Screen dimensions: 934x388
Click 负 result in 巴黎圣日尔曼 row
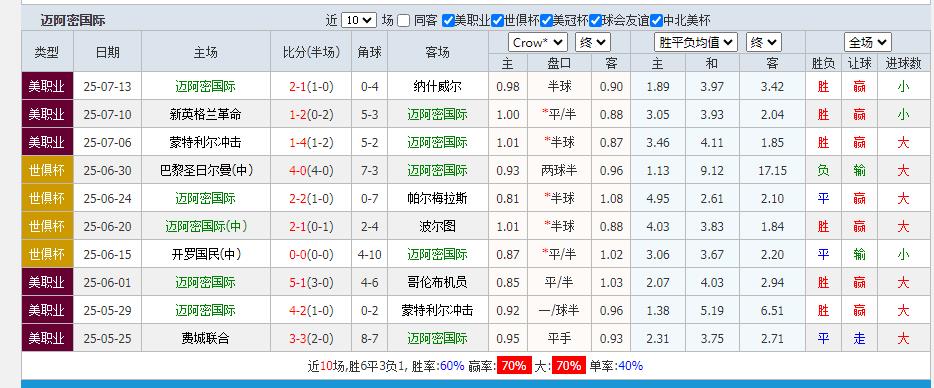[823, 170]
